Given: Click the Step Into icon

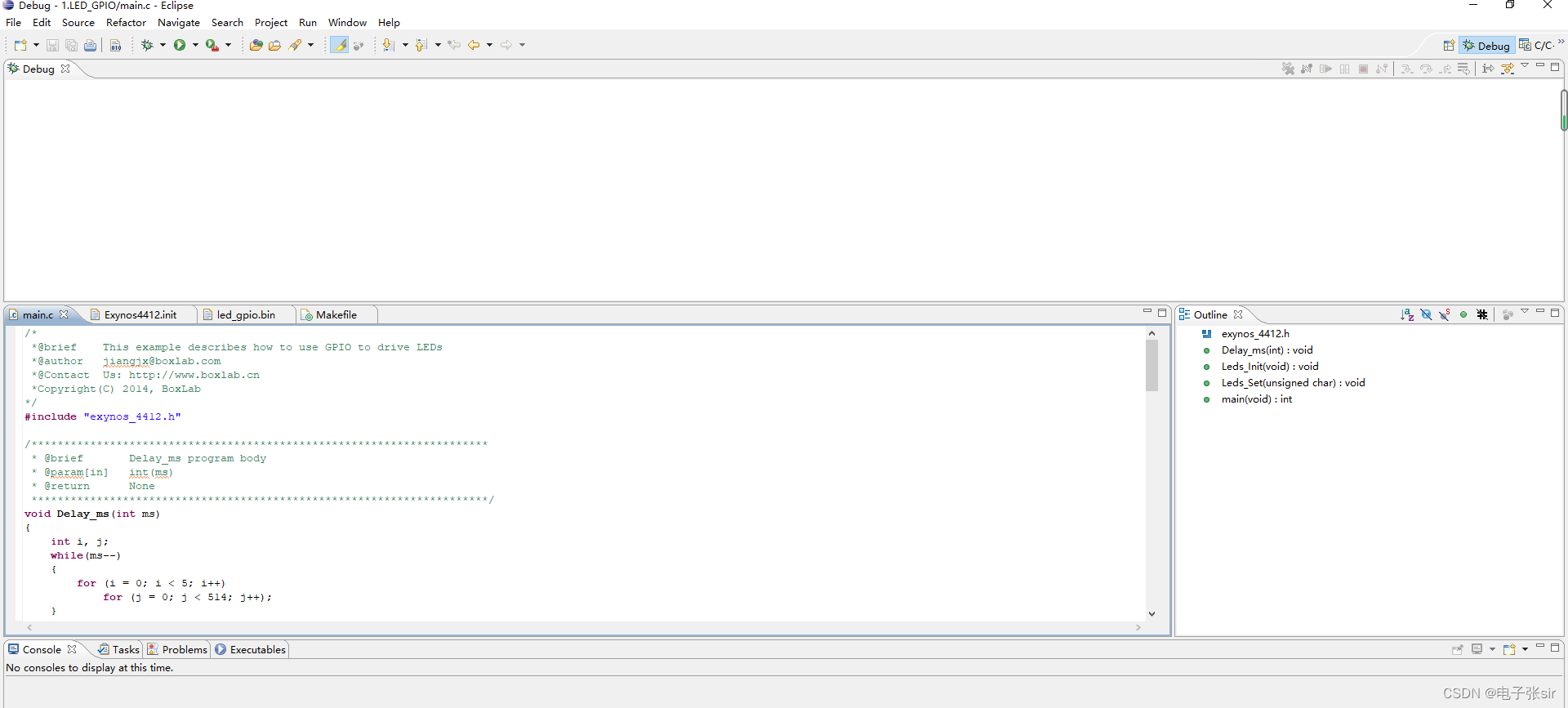Looking at the screenshot, I should 1407,69.
